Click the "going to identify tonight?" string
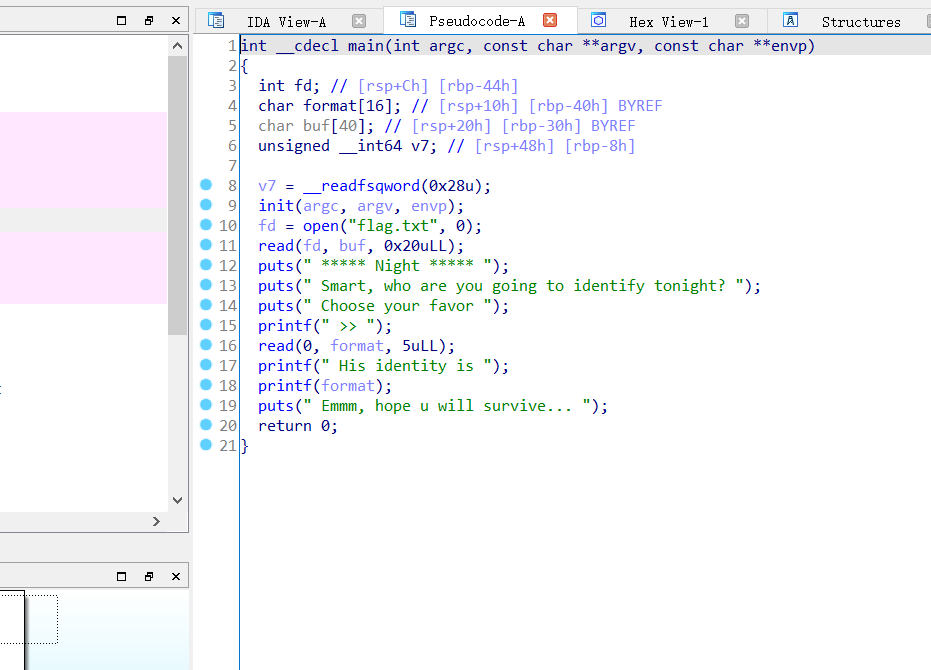 (x=609, y=286)
